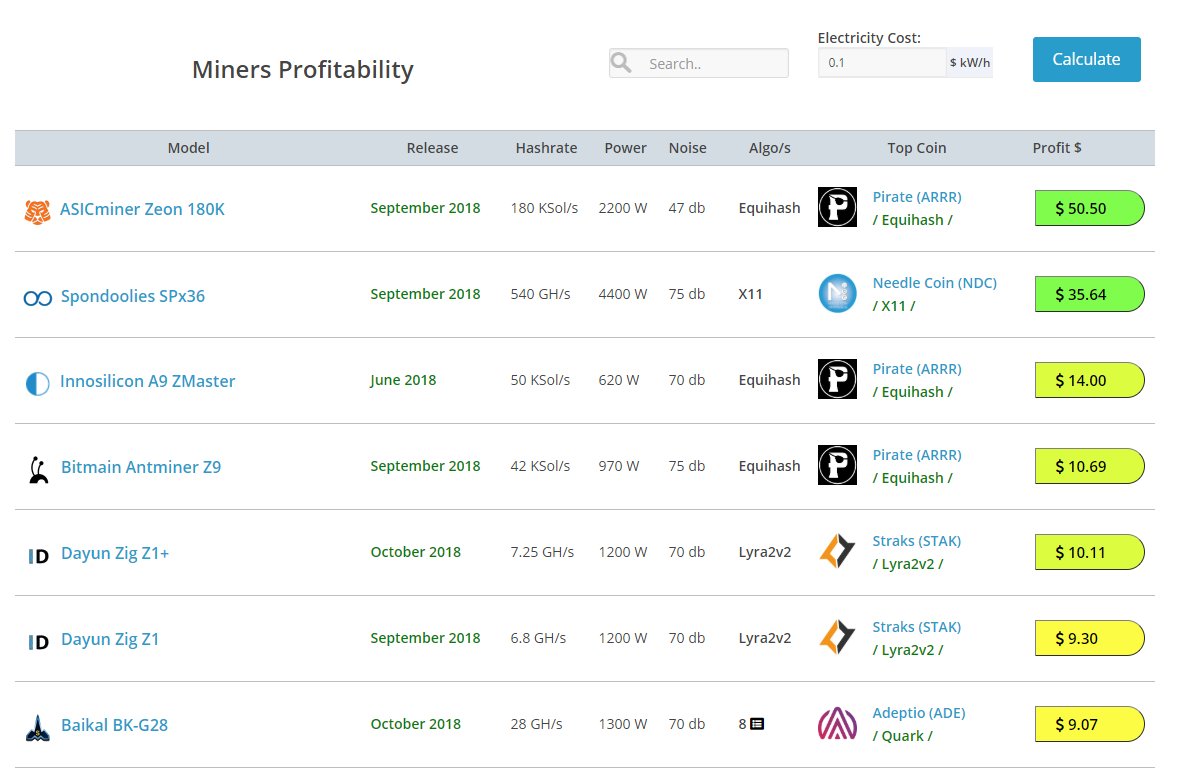Click Straks coin icon in Dayun Zig Z1 row
The height and width of the screenshot is (775, 1179).
coord(837,637)
